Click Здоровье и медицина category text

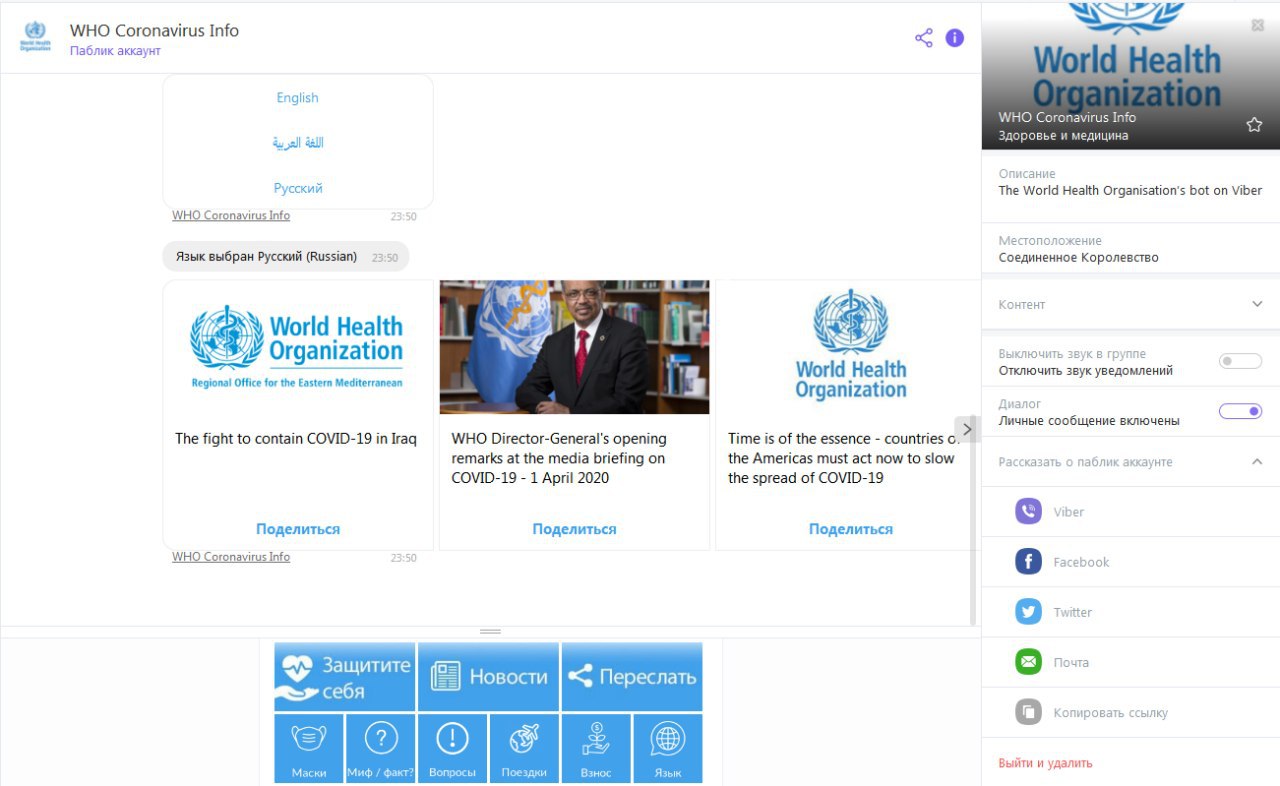click(1063, 135)
